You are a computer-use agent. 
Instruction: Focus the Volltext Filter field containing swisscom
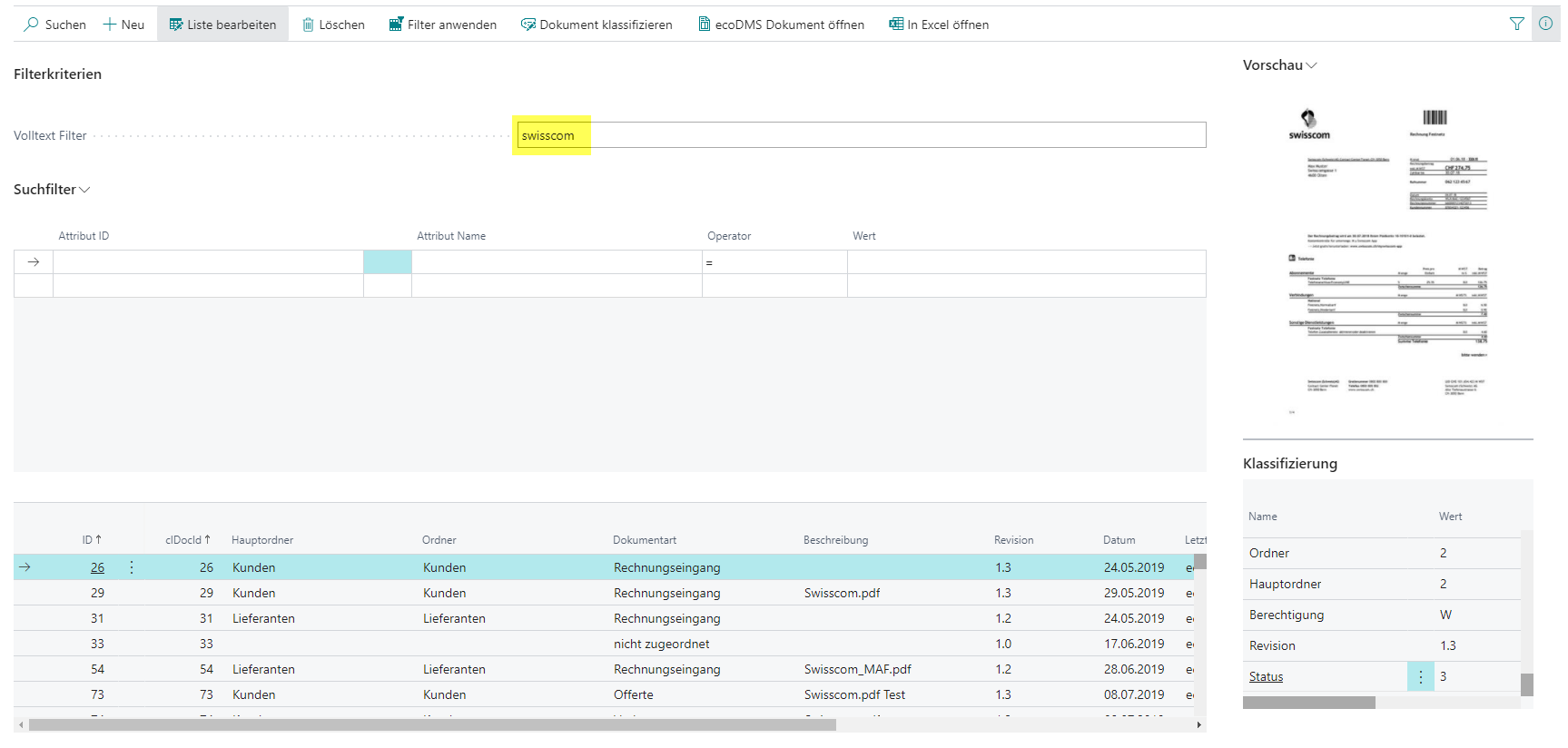860,135
